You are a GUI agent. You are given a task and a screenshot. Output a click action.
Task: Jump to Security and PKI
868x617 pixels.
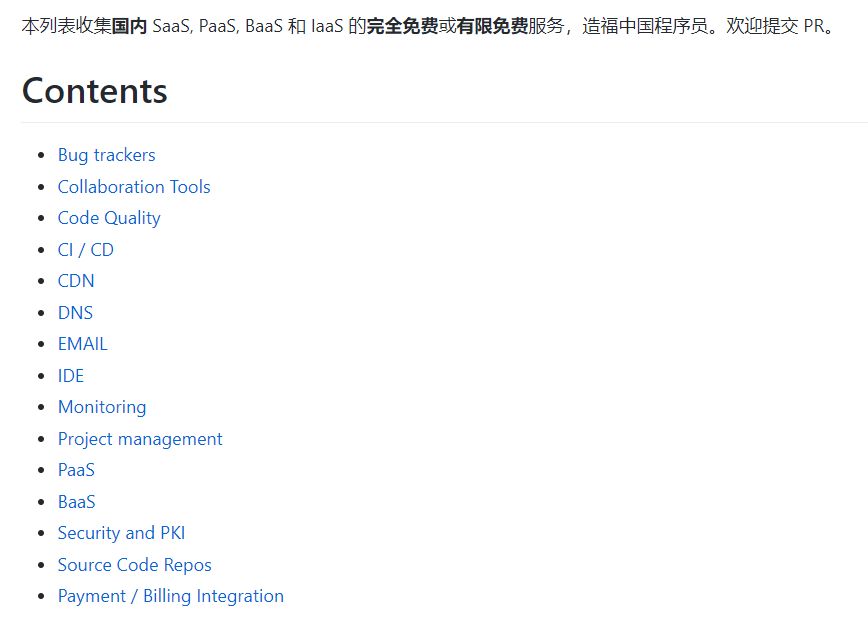click(121, 533)
